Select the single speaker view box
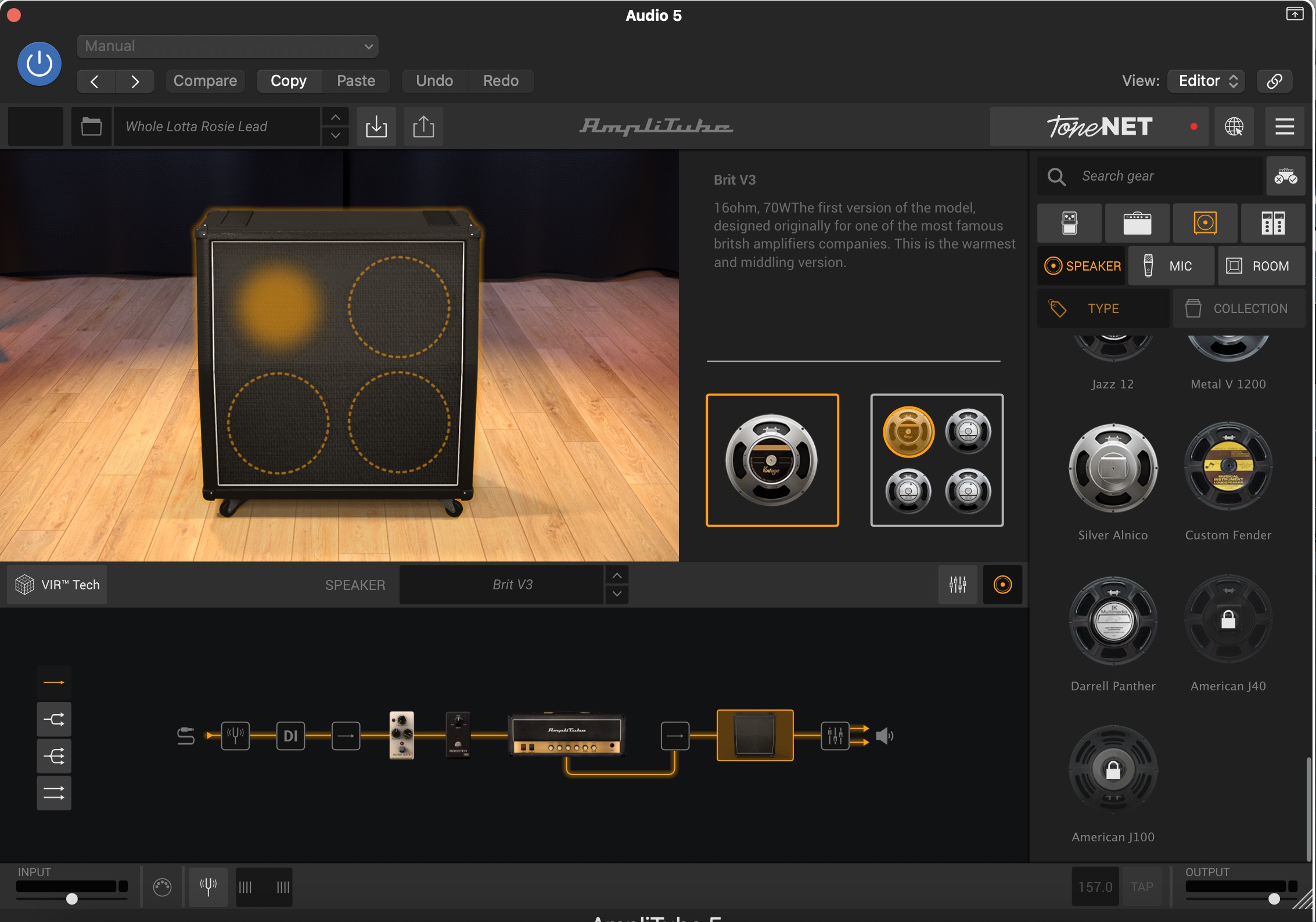1316x922 pixels. pos(772,460)
